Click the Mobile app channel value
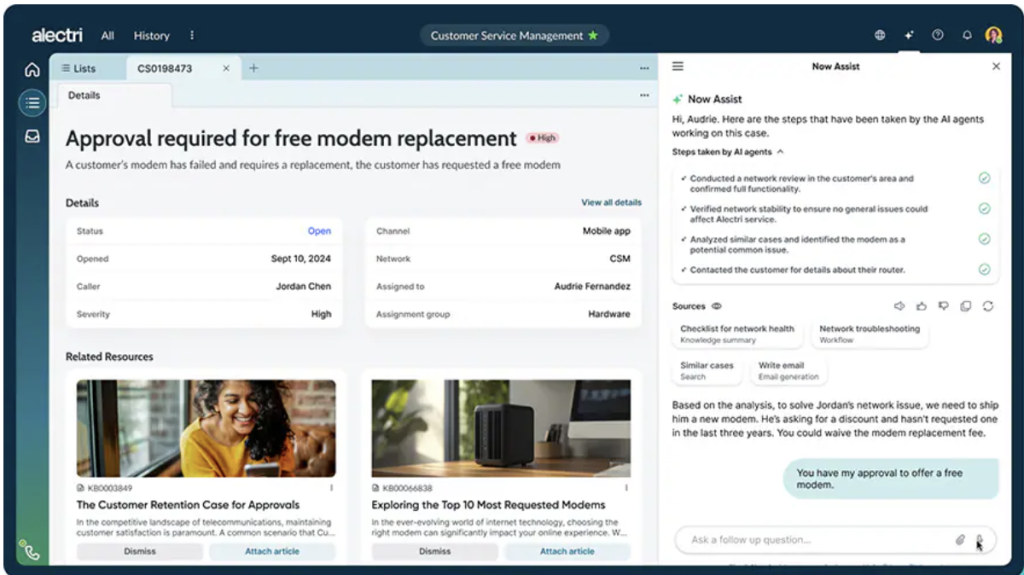The width and height of the screenshot is (1024, 575). click(606, 231)
